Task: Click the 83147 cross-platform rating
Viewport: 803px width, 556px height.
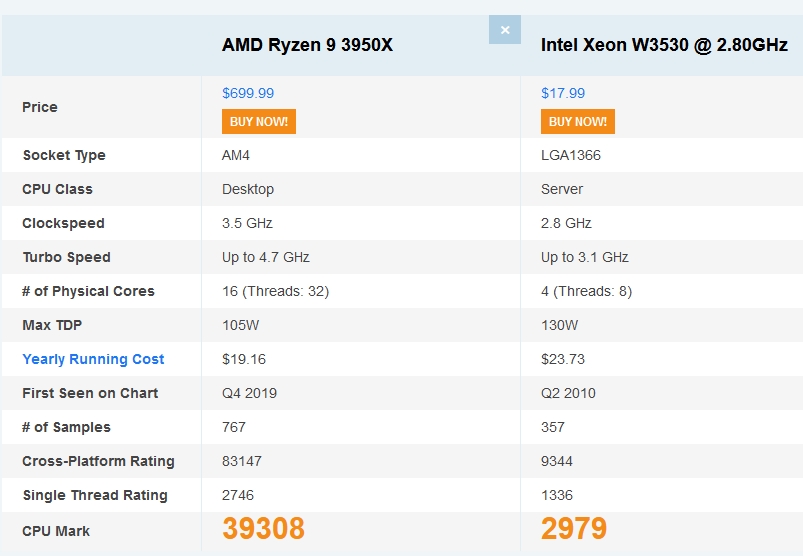Action: [242, 461]
